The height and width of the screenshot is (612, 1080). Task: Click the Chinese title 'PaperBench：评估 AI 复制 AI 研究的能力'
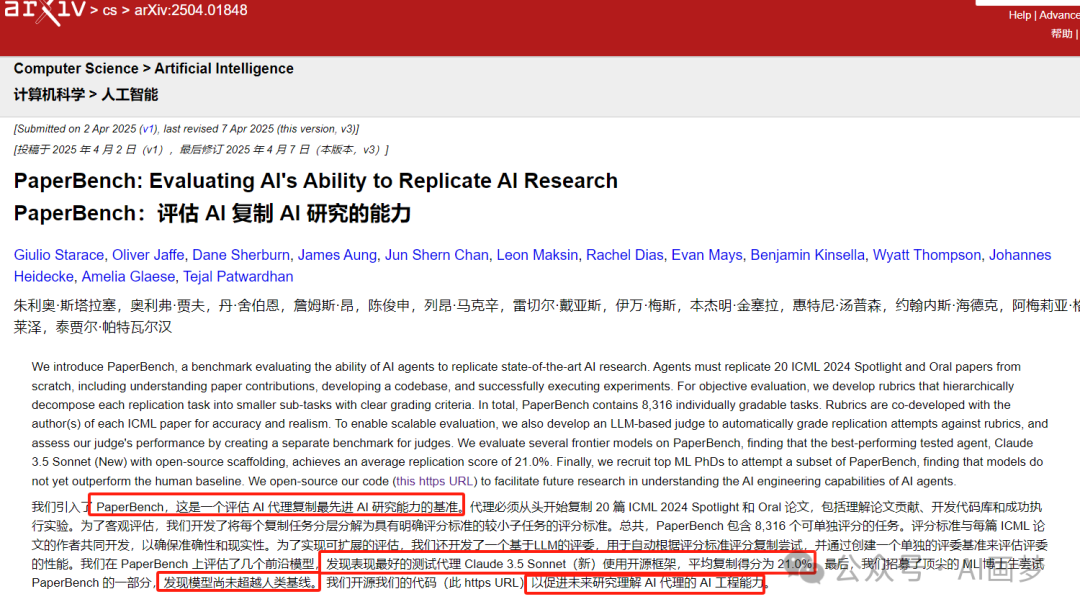pyautogui.click(x=212, y=213)
